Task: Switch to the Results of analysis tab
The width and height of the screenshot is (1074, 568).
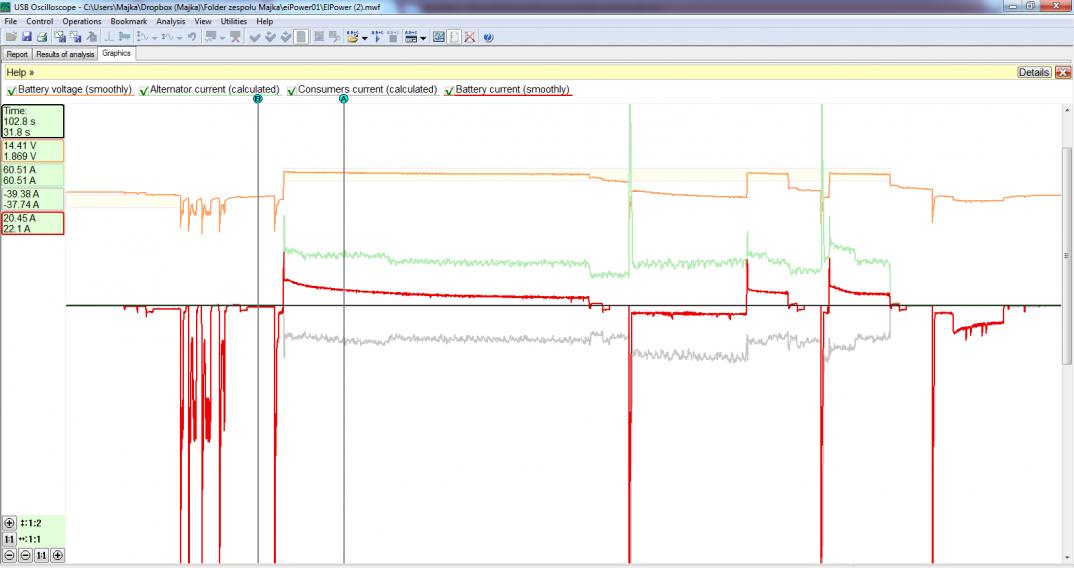Action: (x=65, y=54)
